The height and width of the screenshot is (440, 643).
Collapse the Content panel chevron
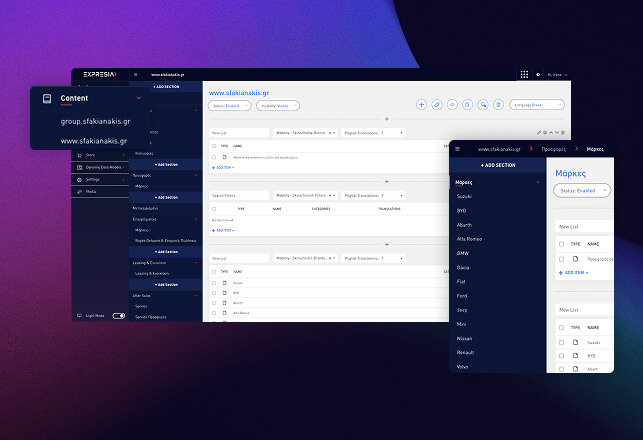point(138,98)
